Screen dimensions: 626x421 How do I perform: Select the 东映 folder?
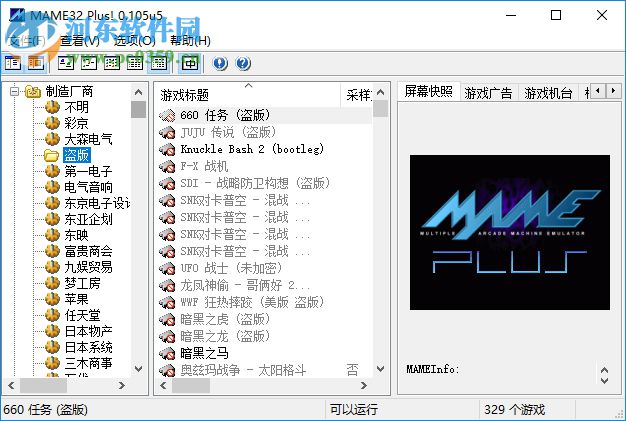tap(77, 235)
